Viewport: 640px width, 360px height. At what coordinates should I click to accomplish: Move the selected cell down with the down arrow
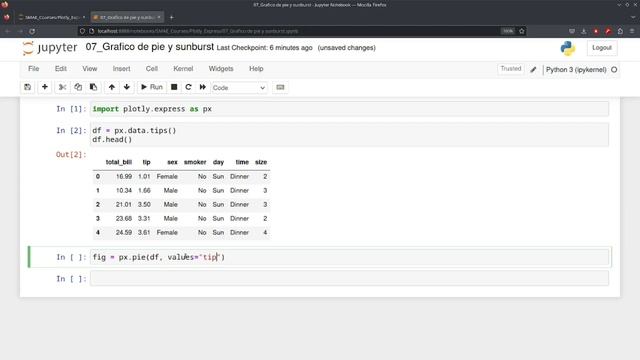point(127,87)
